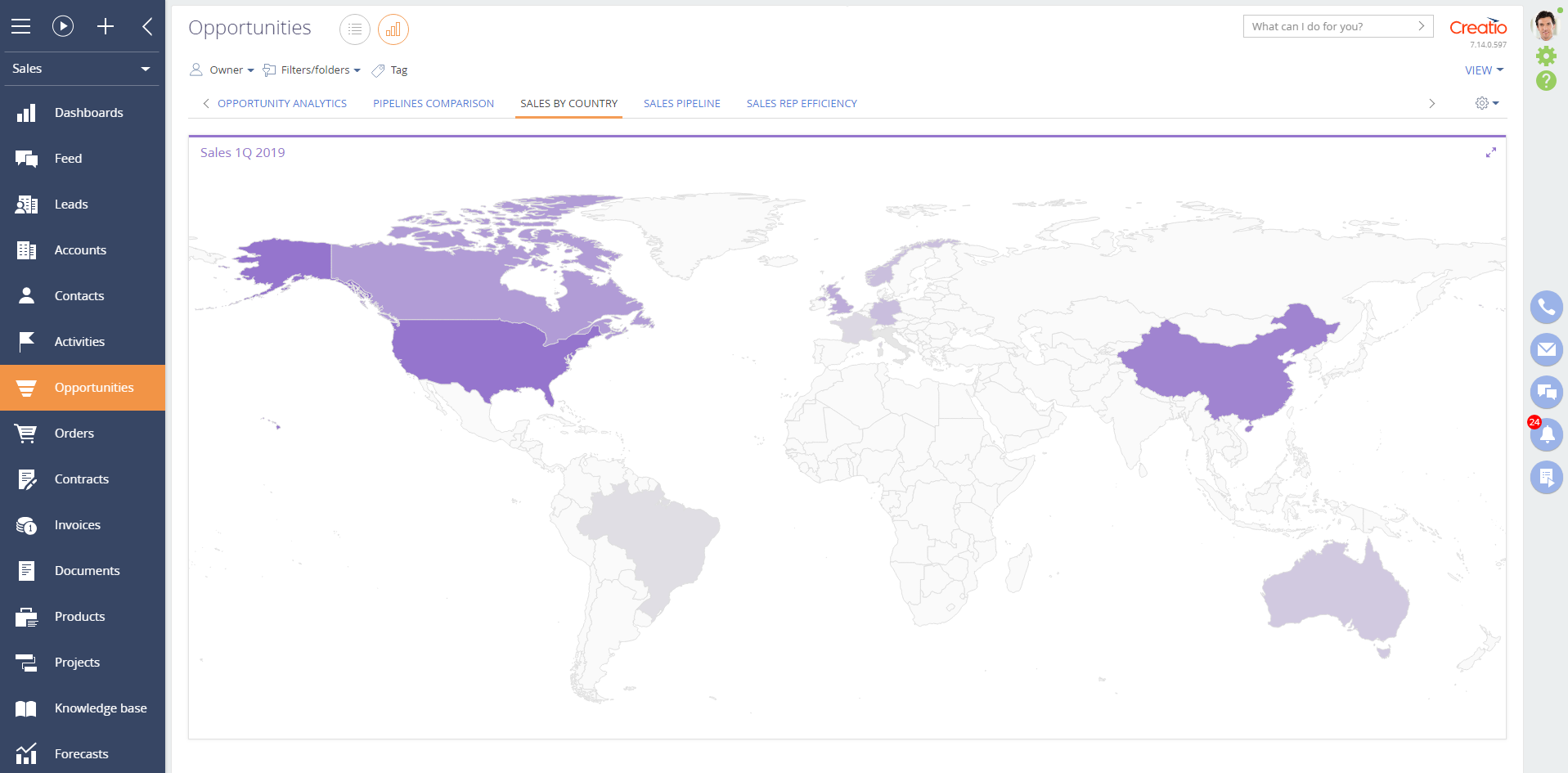The image size is (1568, 773).
Task: Start a new record with the plus icon
Action: (106, 25)
